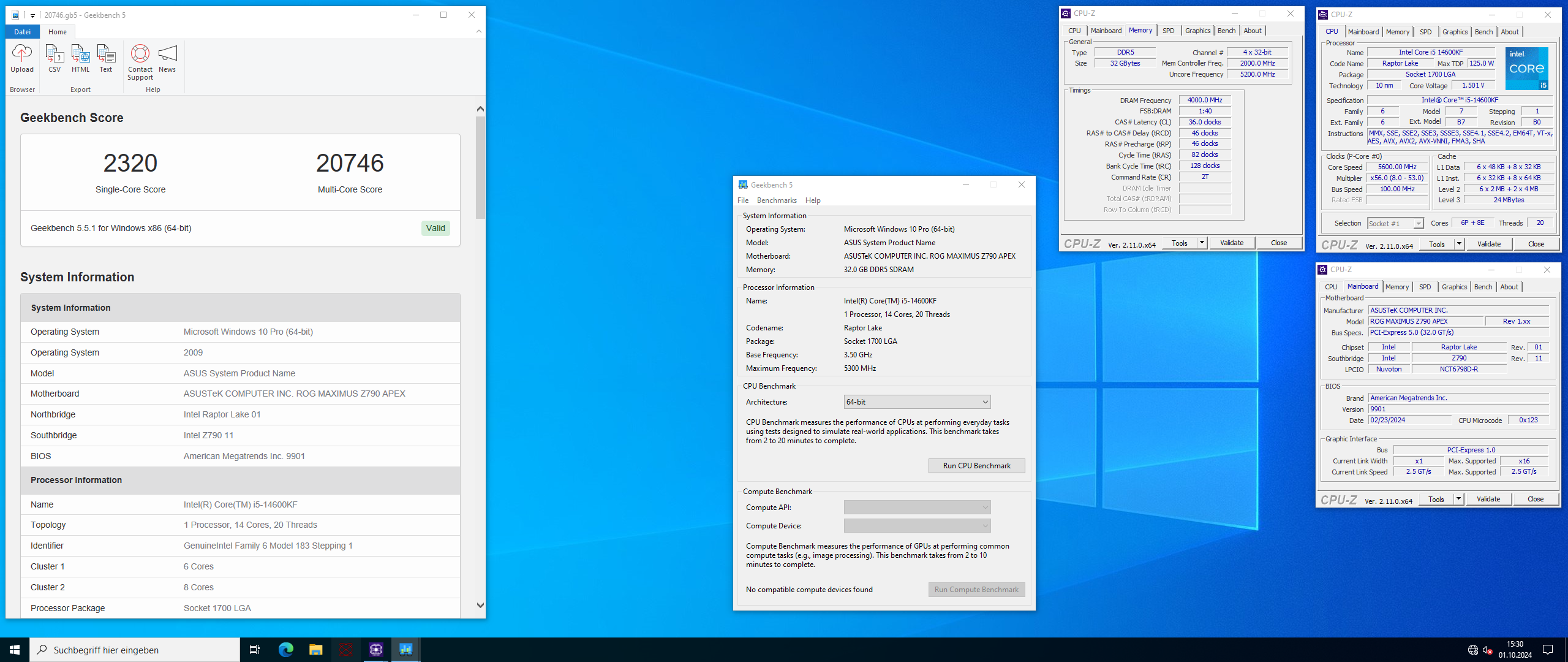Open Tools dropdown arrow in CPU-Z Mainboard window
The image size is (1568, 662).
pyautogui.click(x=1458, y=500)
